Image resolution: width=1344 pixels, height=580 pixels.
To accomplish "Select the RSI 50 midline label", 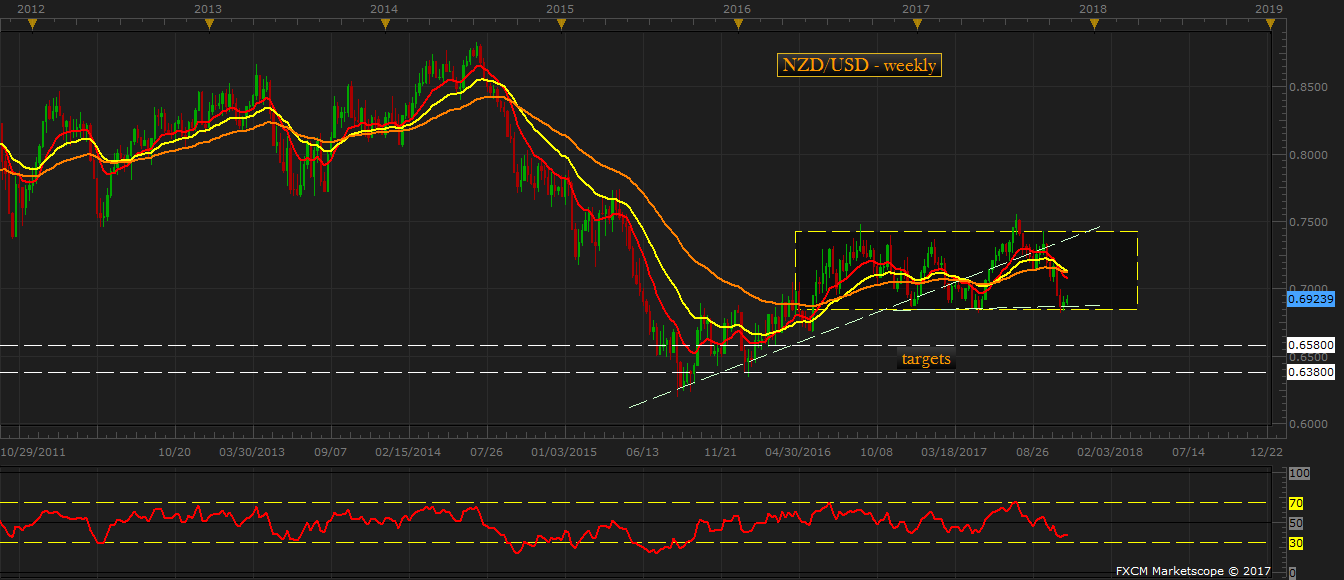I will [1295, 523].
